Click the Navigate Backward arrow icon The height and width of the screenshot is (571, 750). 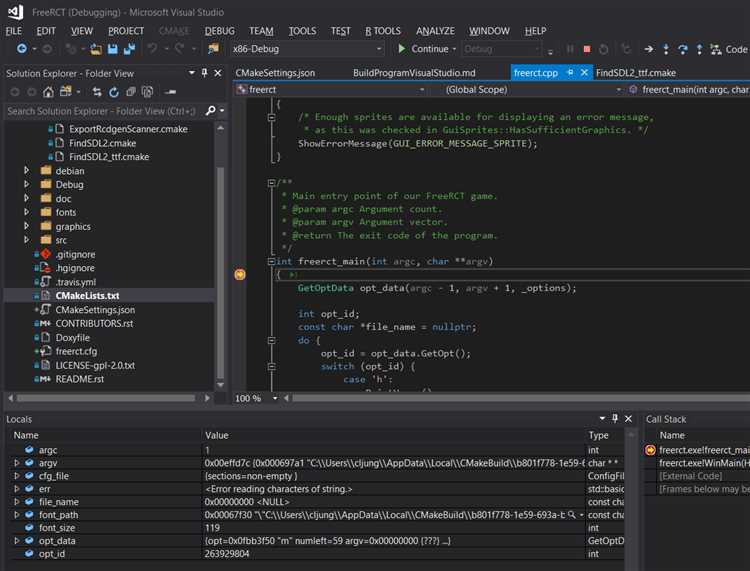point(22,49)
